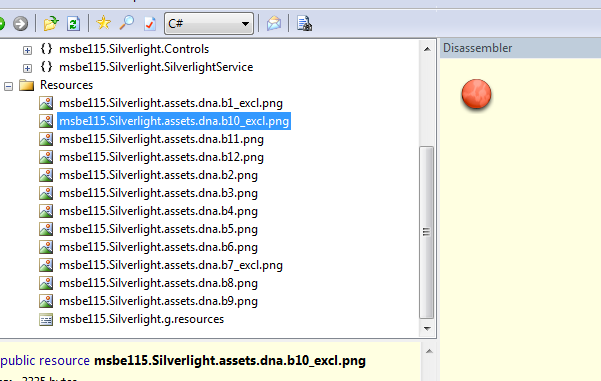Image resolution: width=601 pixels, height=381 pixels.
Task: Click the red ball image preview
Action: point(476,94)
